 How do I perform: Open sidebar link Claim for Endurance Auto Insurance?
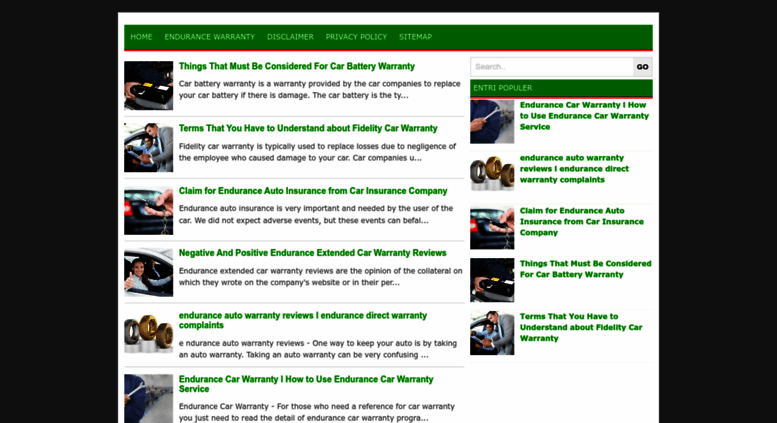point(582,221)
